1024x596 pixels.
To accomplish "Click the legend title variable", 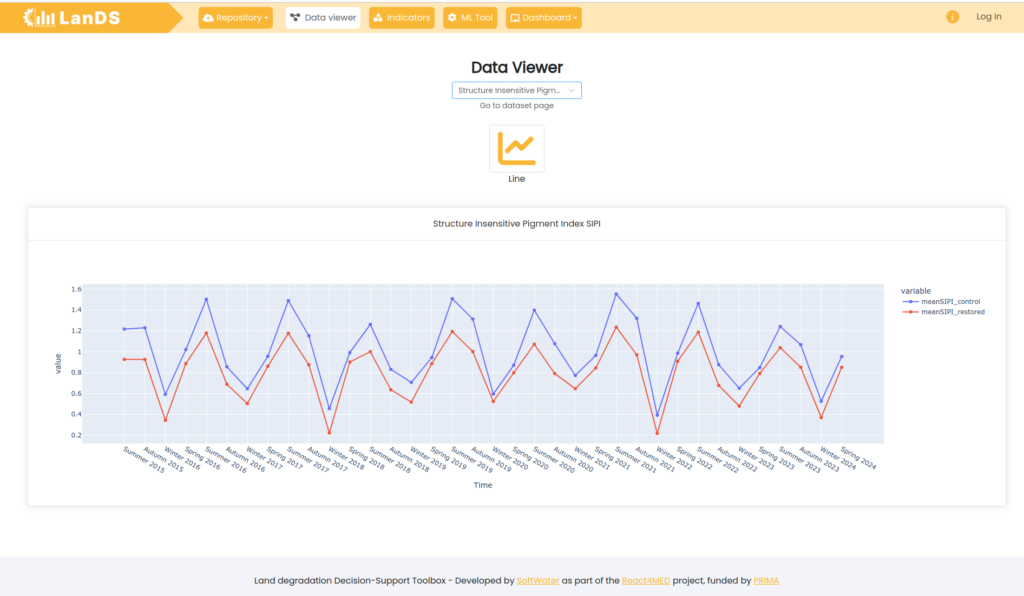I will click(x=916, y=291).
